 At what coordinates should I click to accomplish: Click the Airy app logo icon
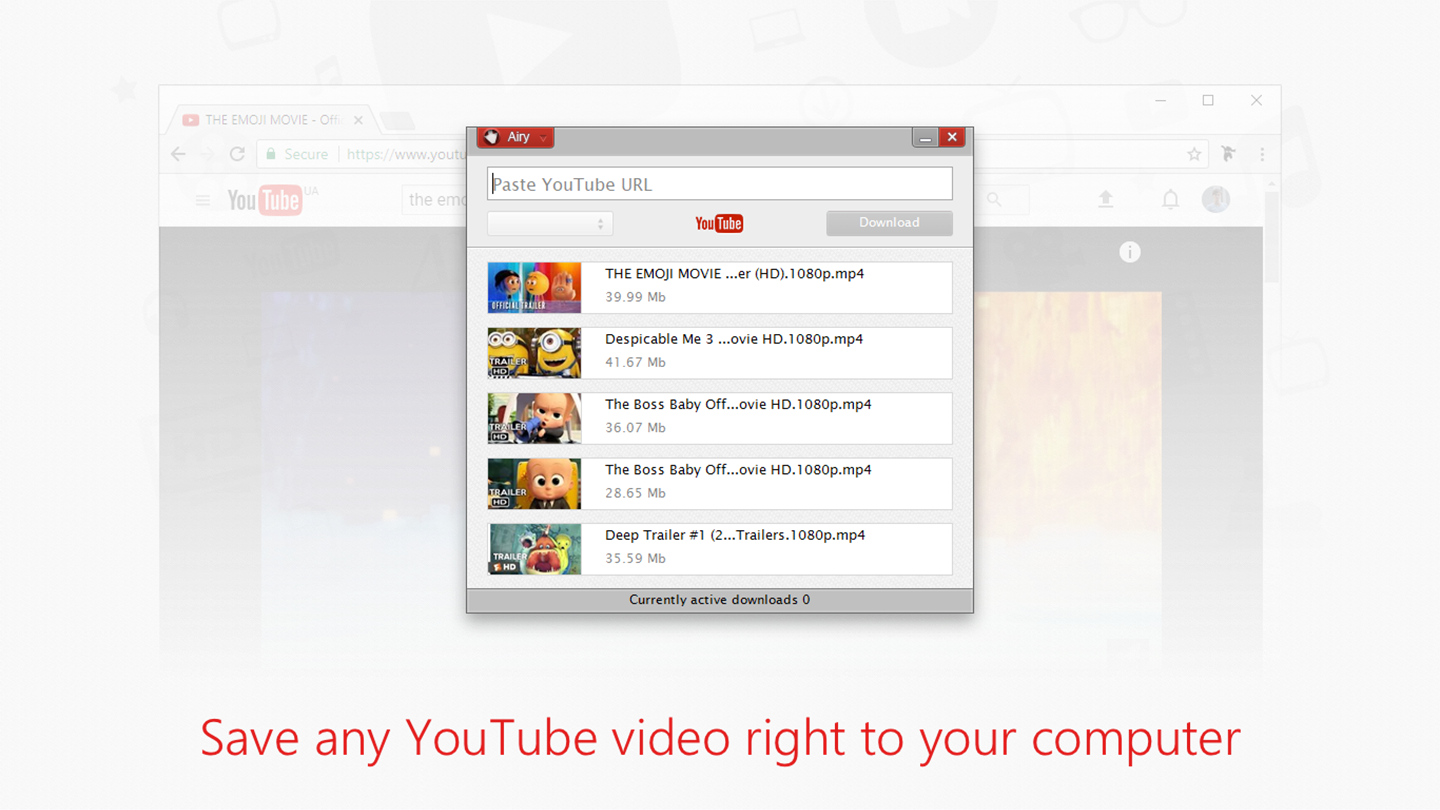click(491, 137)
